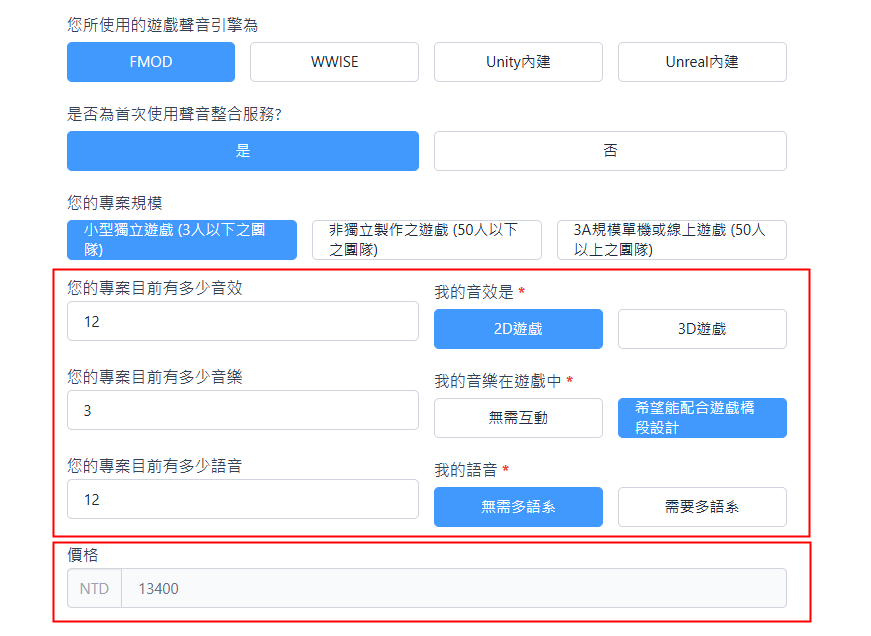Select 否 for first-time service use
Image resolution: width=871 pixels, height=636 pixels.
[610, 151]
